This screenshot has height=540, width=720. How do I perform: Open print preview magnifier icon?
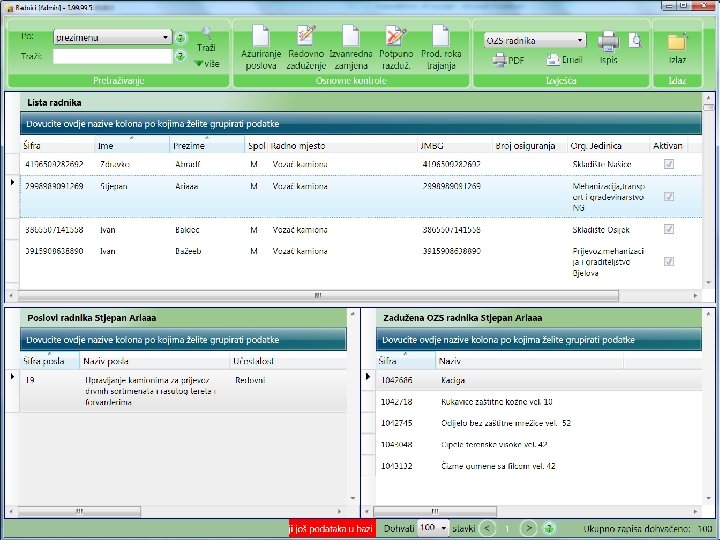point(636,40)
